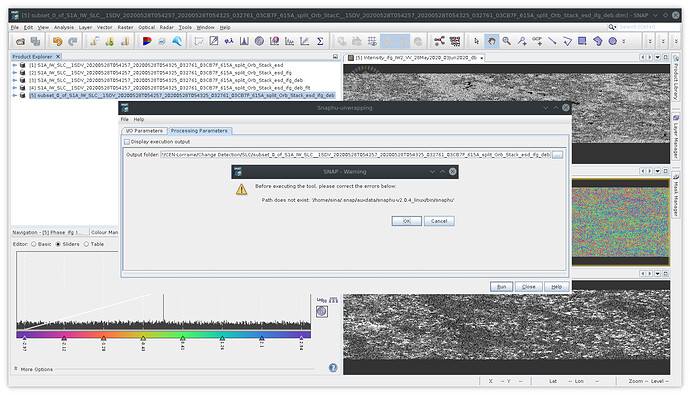Click the Open Product folder icon
Viewport: 690px width, 395px height.
20,41
